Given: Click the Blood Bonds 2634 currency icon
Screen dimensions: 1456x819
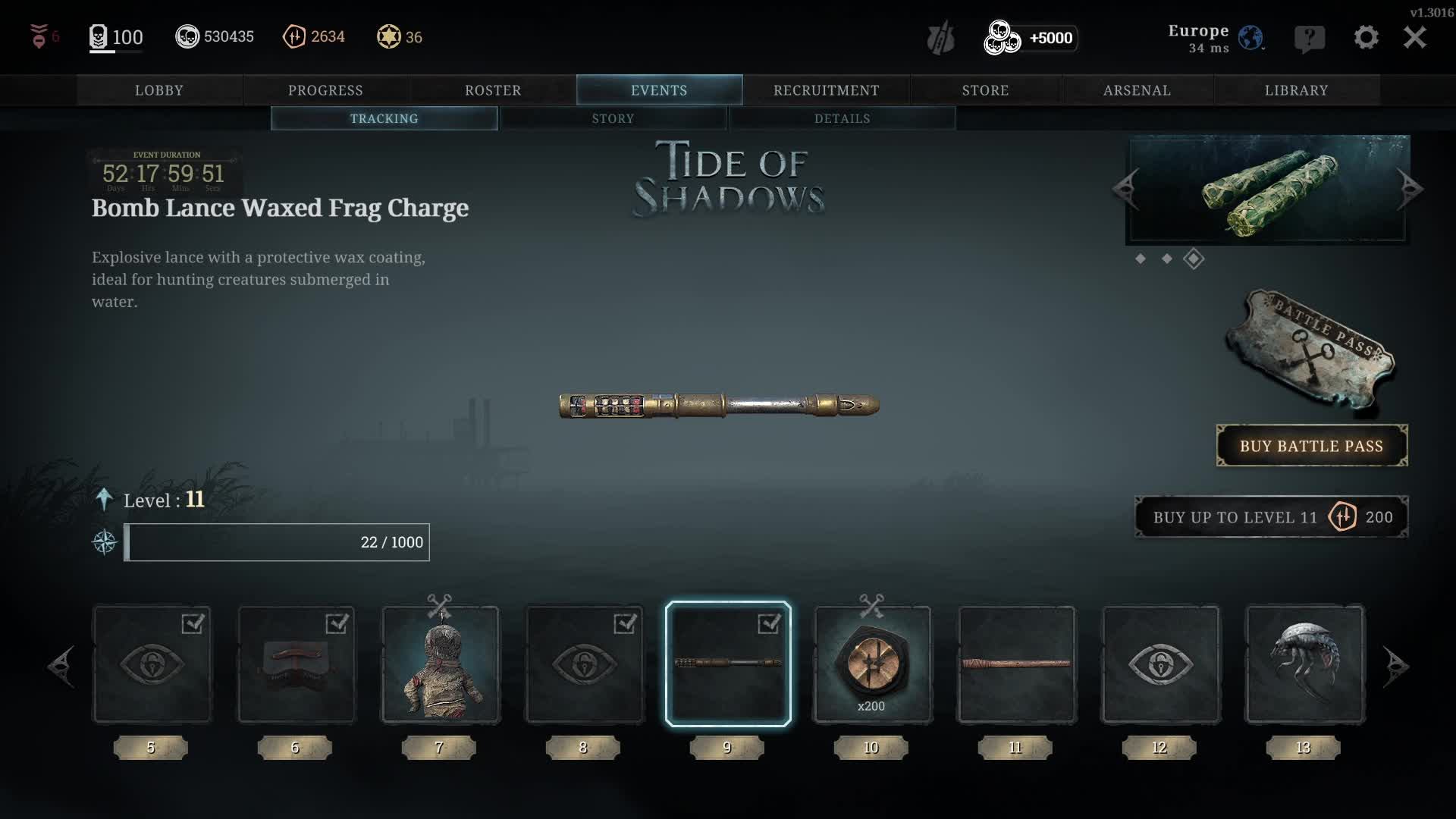Looking at the screenshot, I should coord(294,36).
